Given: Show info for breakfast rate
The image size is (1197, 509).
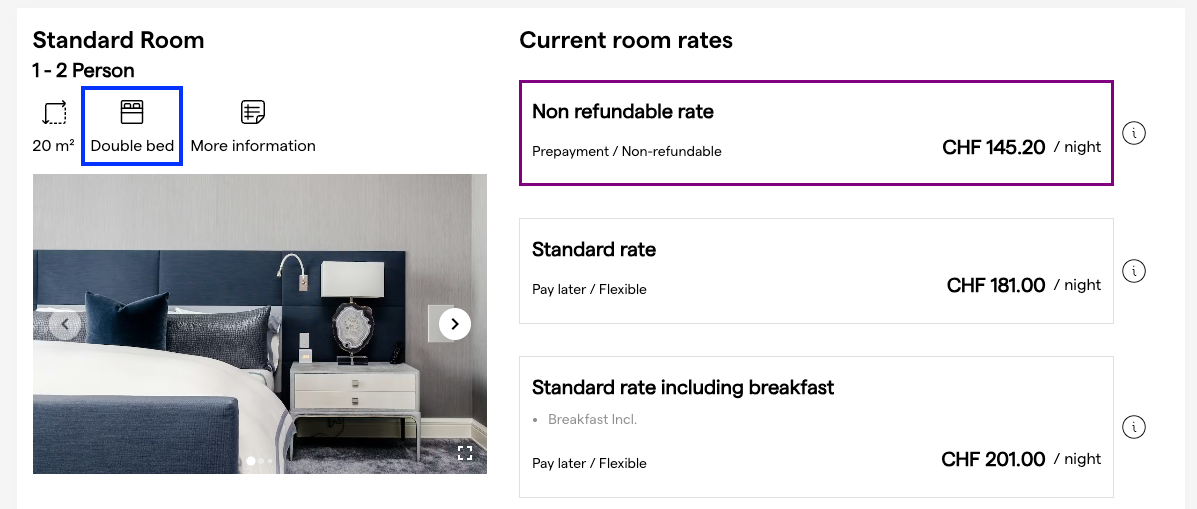Looking at the screenshot, I should (1133, 427).
